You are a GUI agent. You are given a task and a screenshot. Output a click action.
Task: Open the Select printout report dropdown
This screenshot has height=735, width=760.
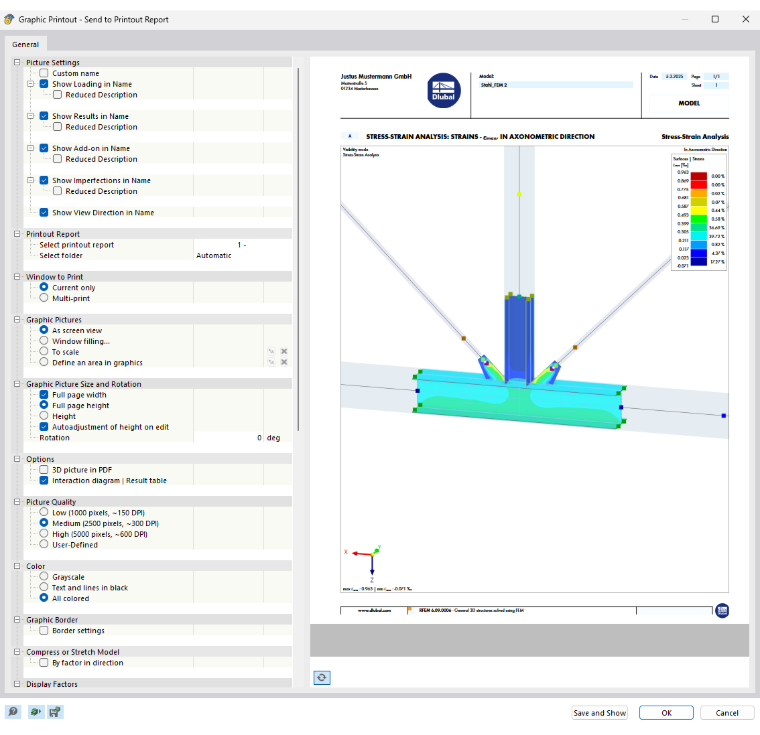tap(242, 245)
